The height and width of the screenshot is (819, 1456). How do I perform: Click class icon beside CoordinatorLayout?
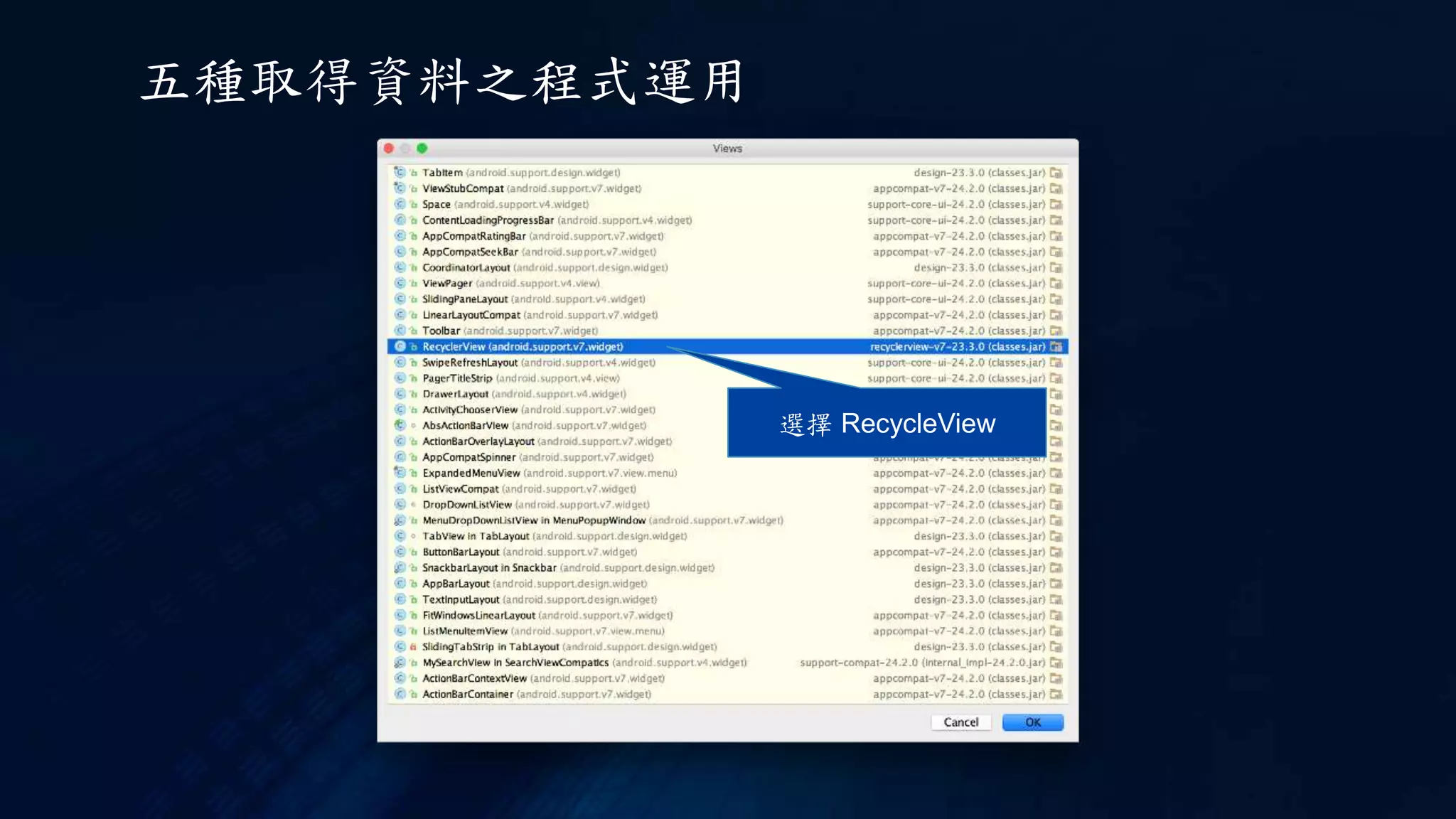click(400, 268)
